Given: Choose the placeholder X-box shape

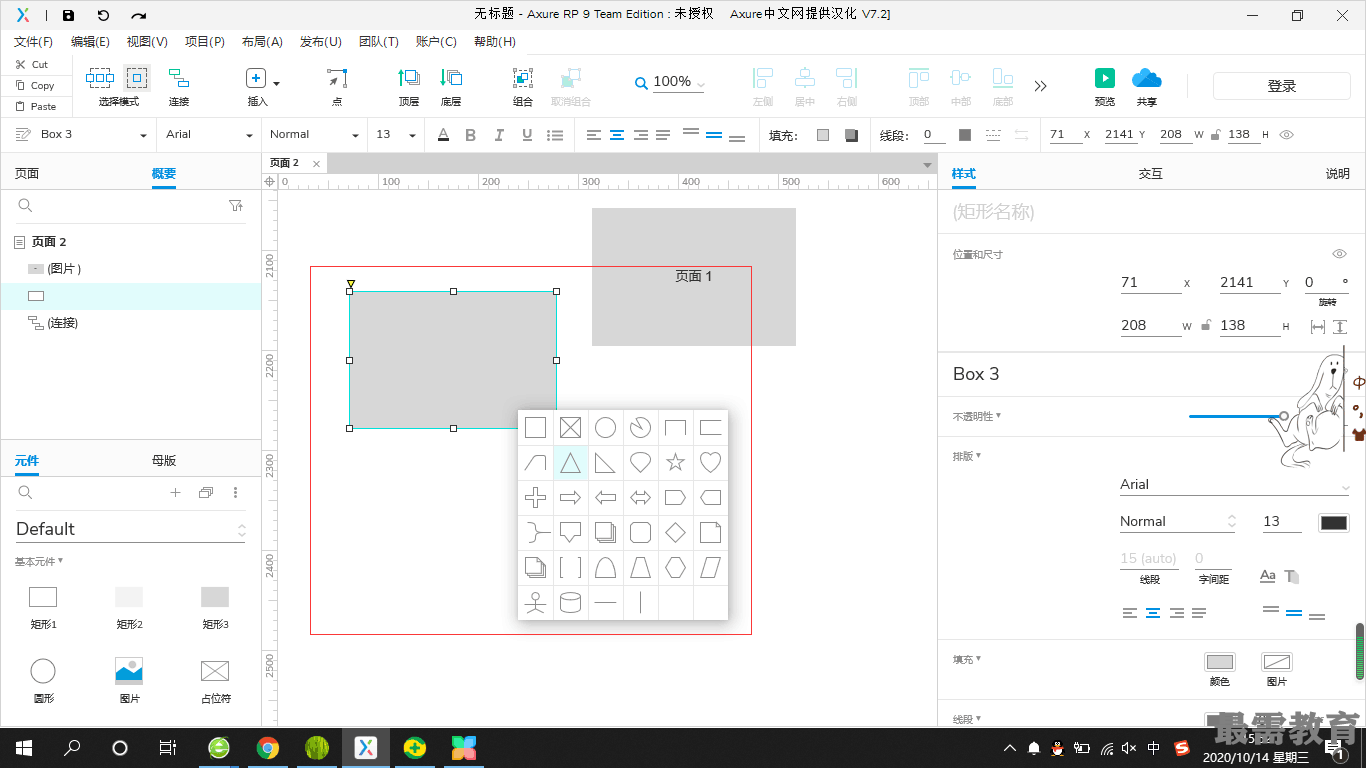Looking at the screenshot, I should click(x=570, y=428).
